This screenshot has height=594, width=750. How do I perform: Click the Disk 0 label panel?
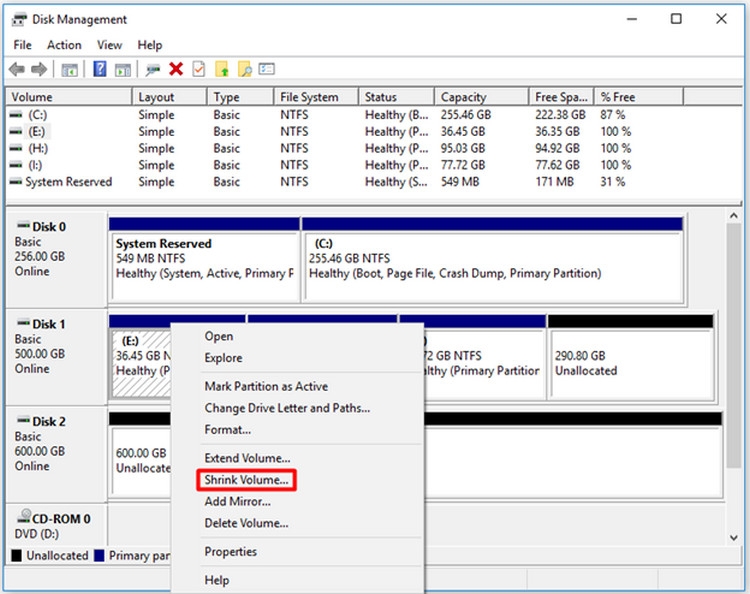56,259
